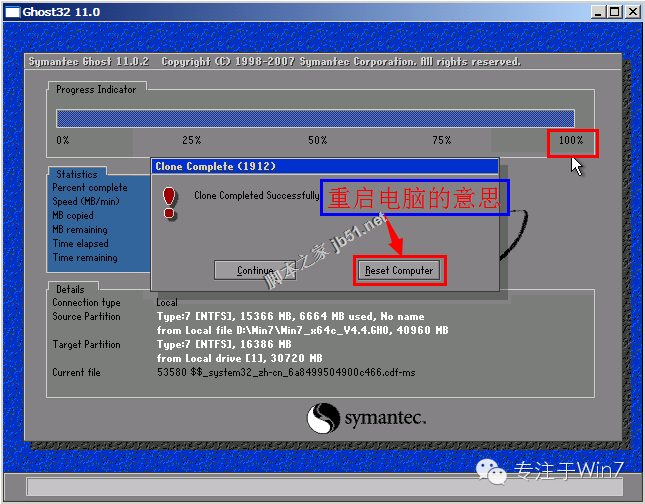
Task: Click the Reset Computer button
Action: 399,270
